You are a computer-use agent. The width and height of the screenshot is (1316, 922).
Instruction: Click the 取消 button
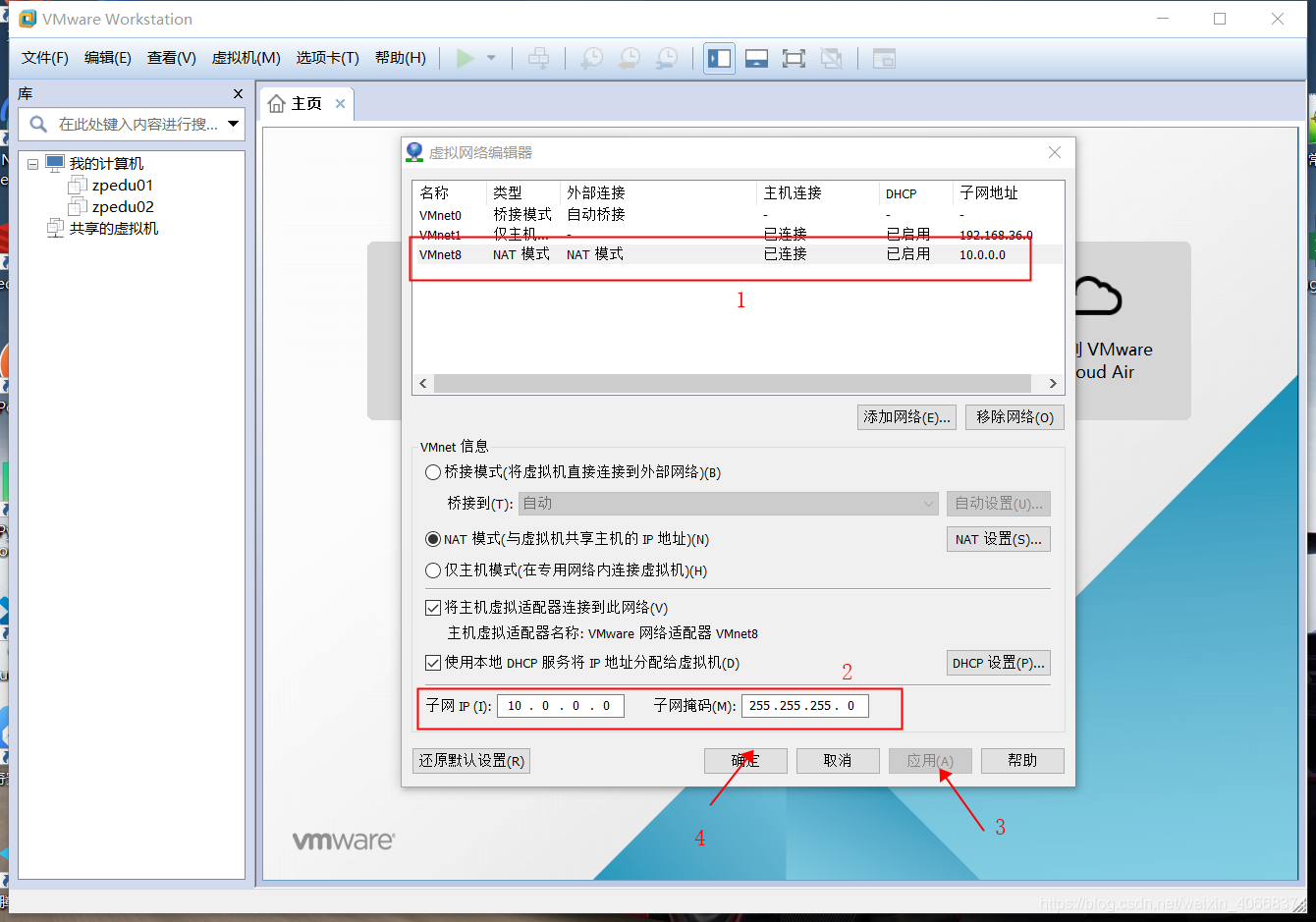coord(838,761)
